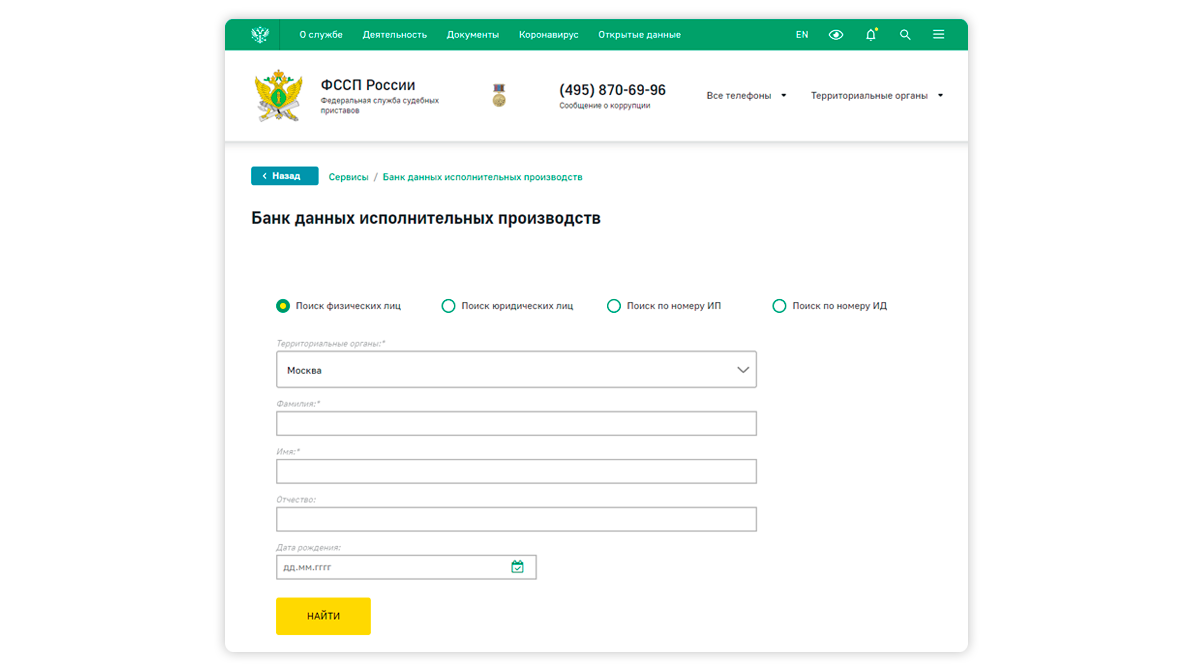This screenshot has width=1193, height=671.
Task: Select "Поиск по номеру ИП" radio option
Action: [614, 306]
